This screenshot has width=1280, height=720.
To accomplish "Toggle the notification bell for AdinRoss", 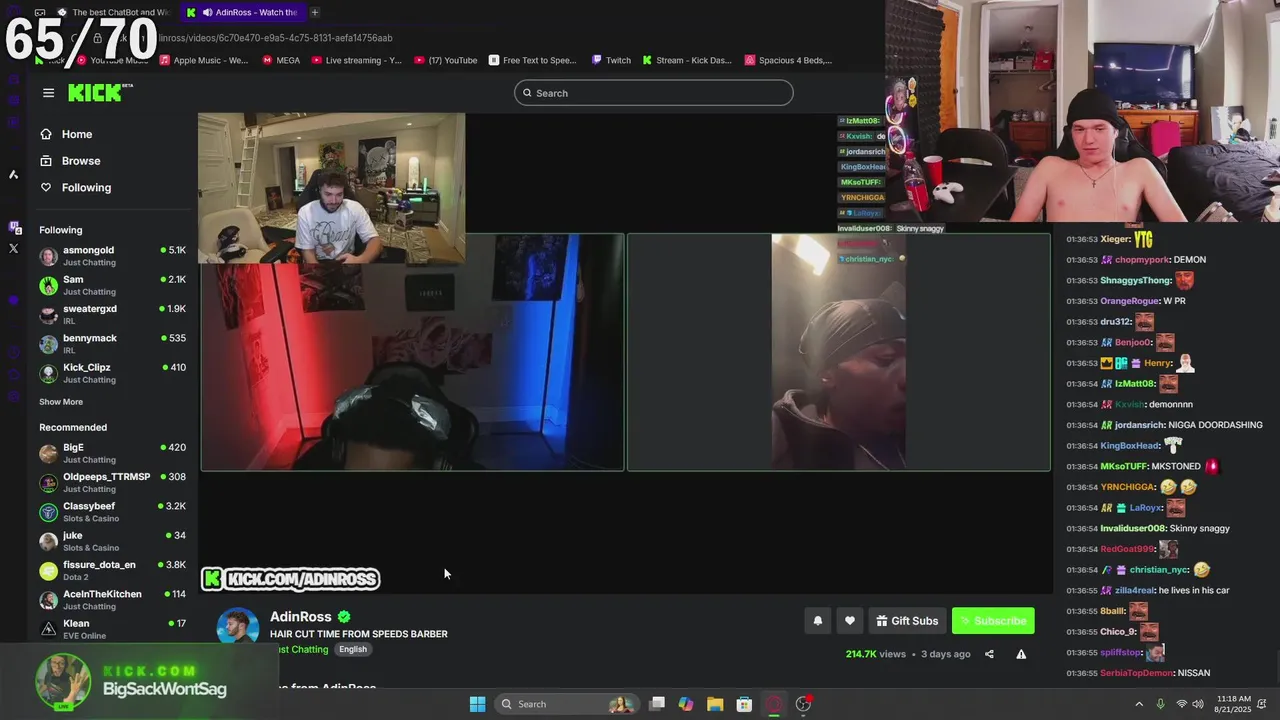I will click(x=817, y=621).
